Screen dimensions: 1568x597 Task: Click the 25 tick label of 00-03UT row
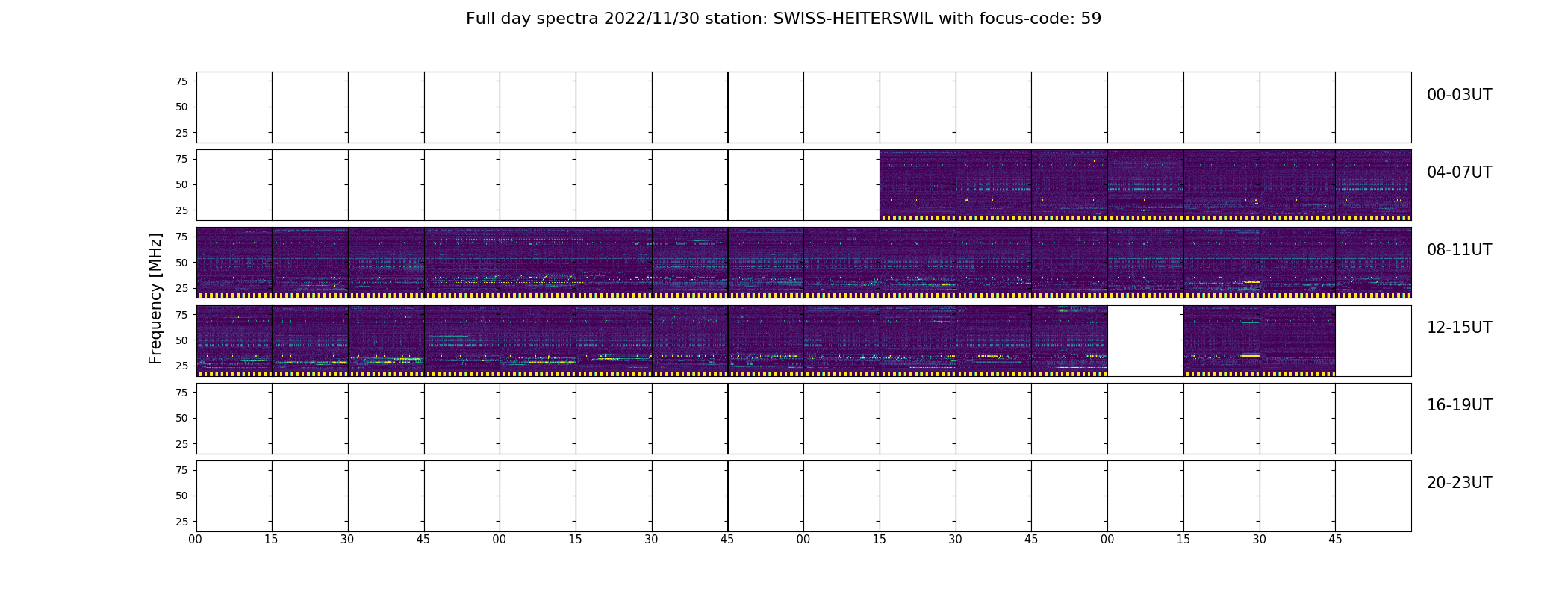click(181, 133)
